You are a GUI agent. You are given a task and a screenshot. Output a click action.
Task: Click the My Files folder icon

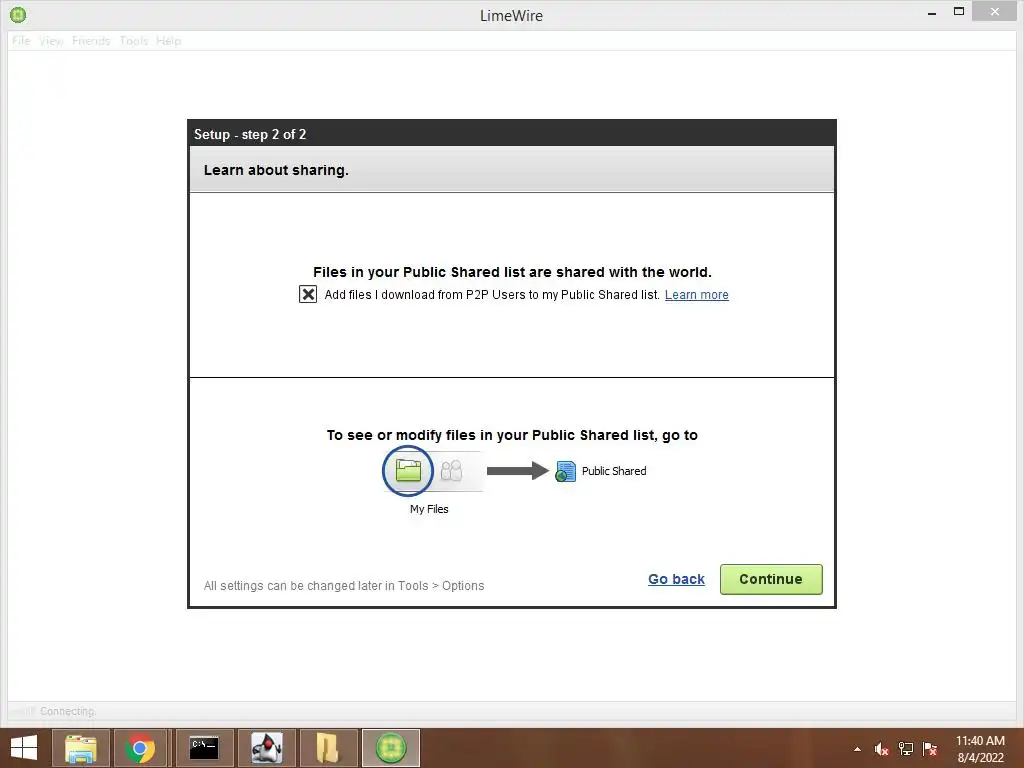point(408,470)
